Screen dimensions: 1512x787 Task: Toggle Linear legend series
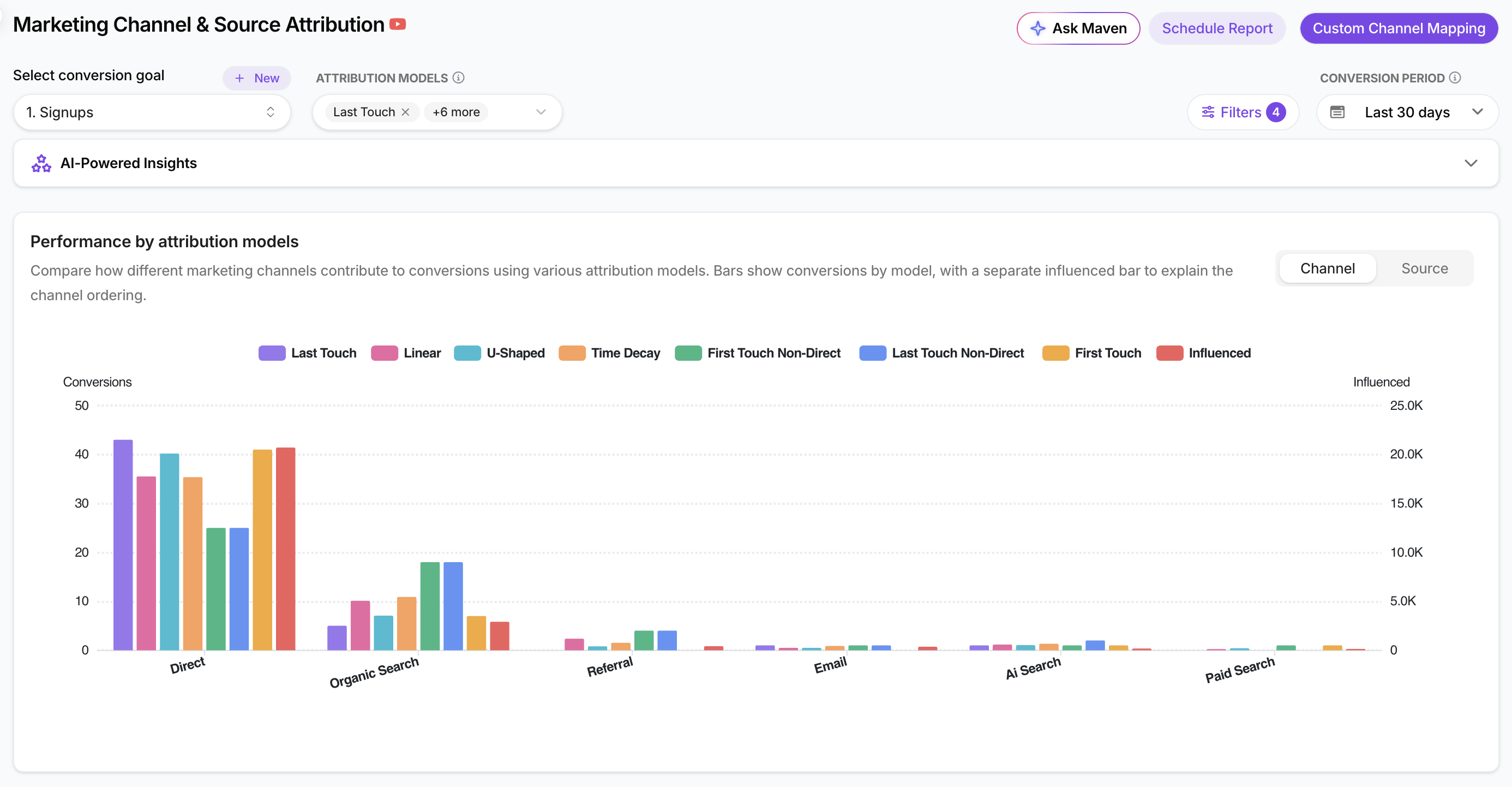pos(406,353)
